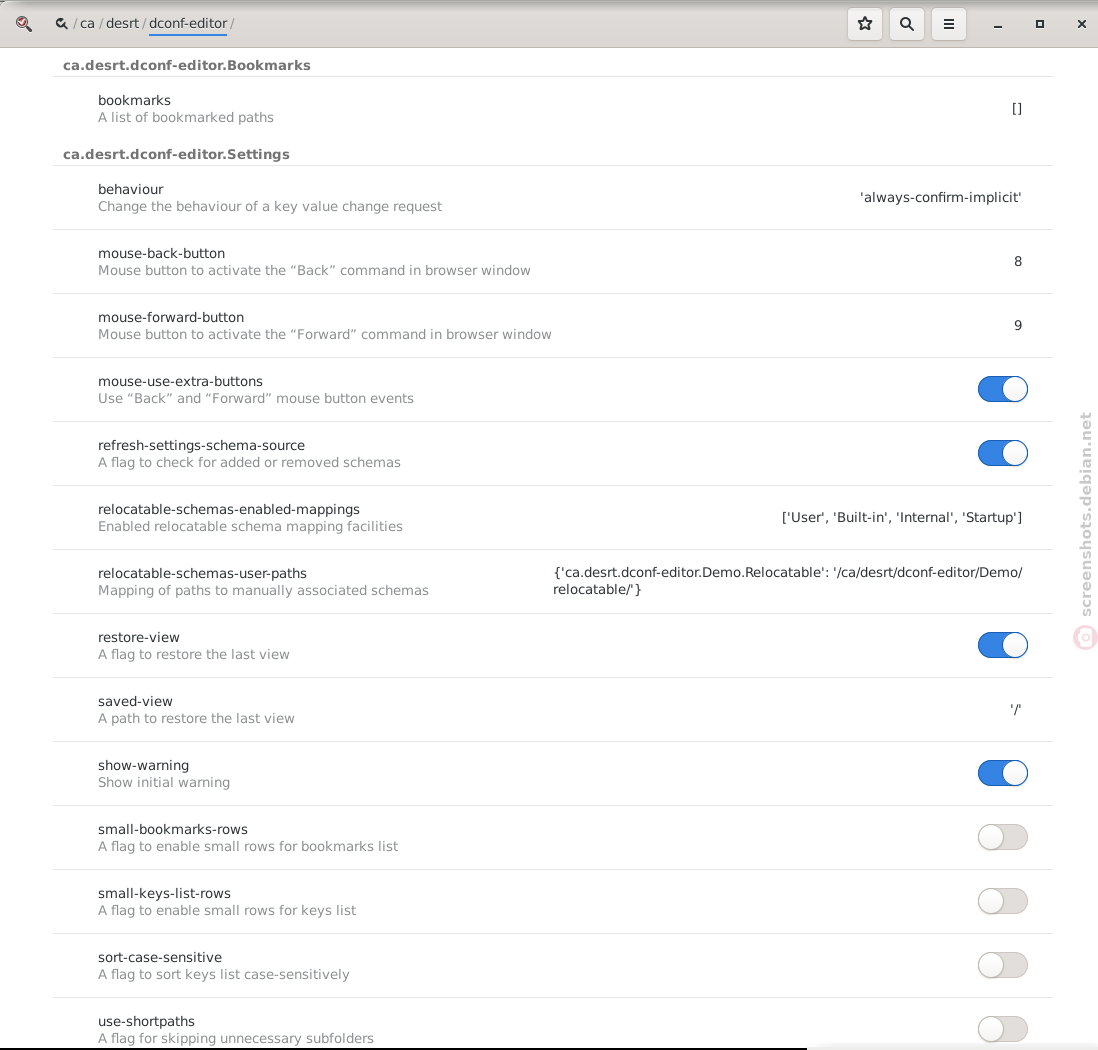1098x1050 pixels.
Task: Enable small-bookmarks-rows switch
Action: (1003, 837)
